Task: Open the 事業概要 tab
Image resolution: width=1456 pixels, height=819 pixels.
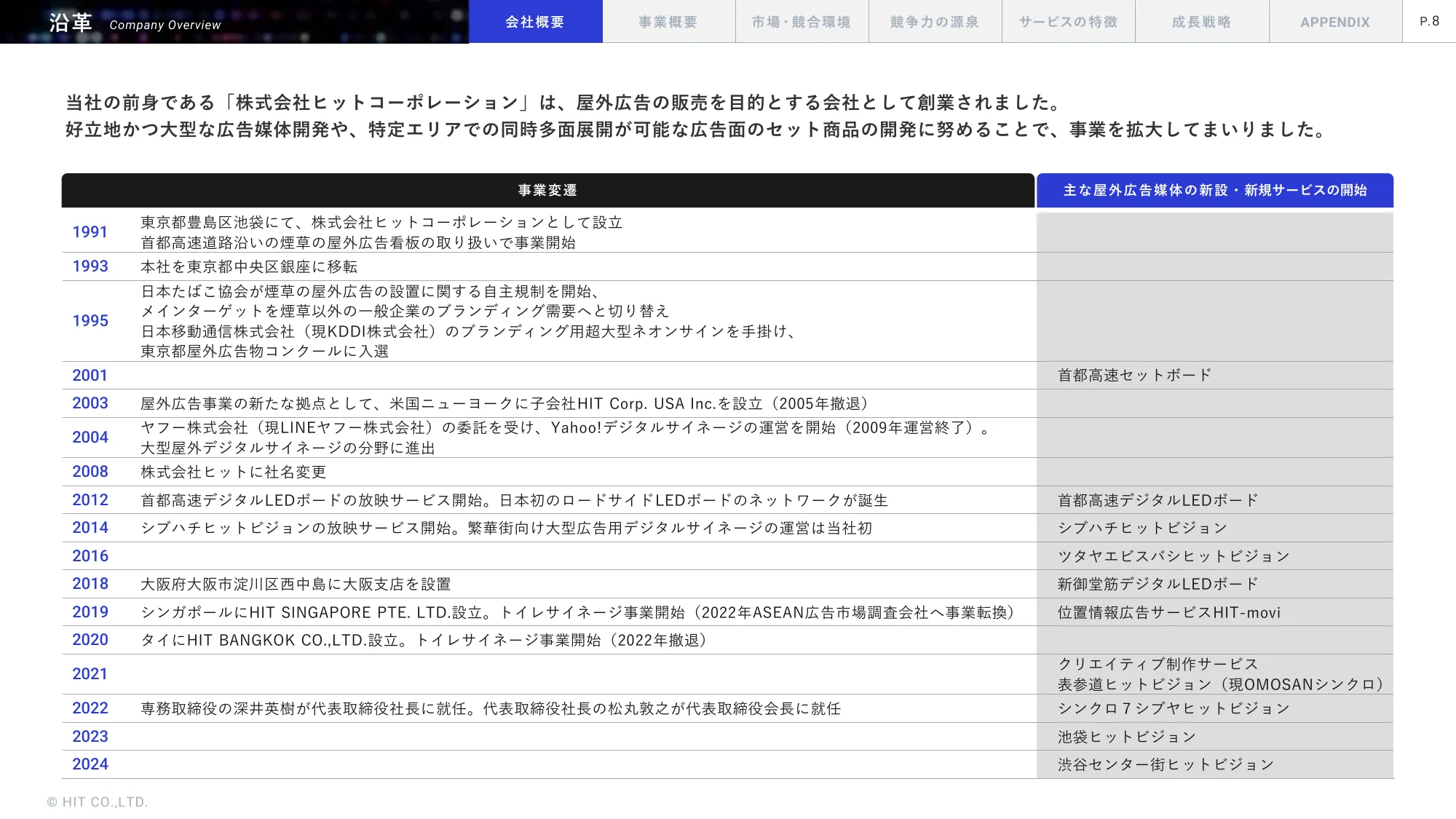Action: coord(668,22)
